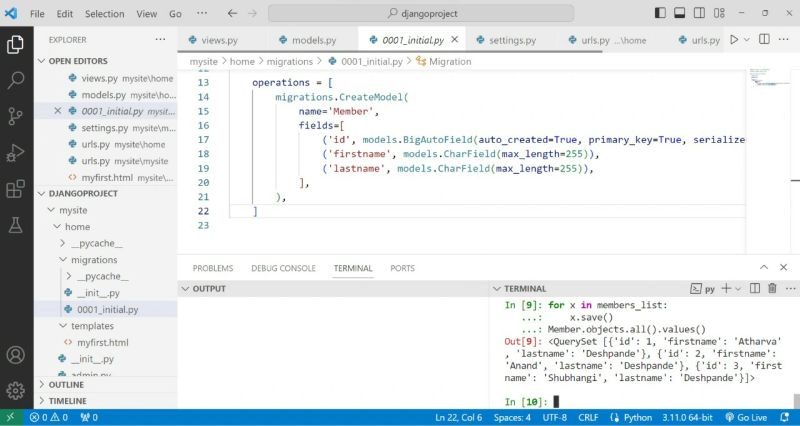The height and width of the screenshot is (426, 800).
Task: Toggle primary side bar layout
Action: point(660,13)
